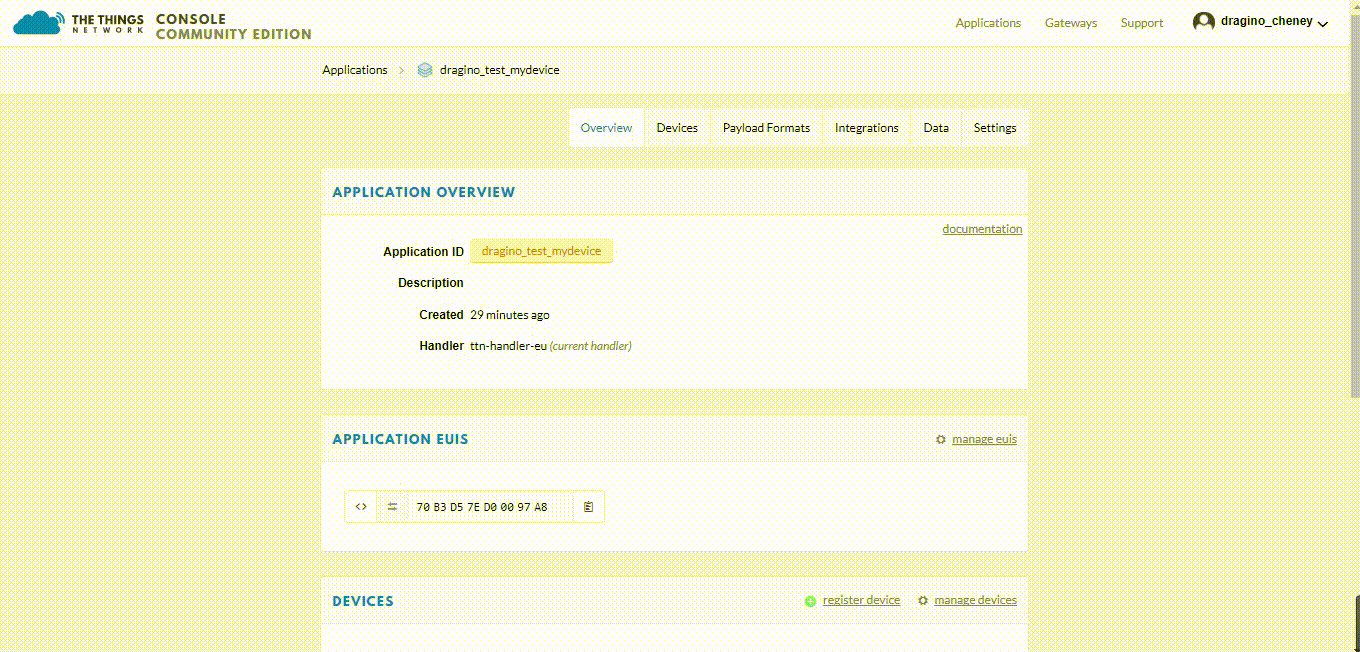Image resolution: width=1360 pixels, height=652 pixels.
Task: Click the register device link
Action: tap(861, 600)
